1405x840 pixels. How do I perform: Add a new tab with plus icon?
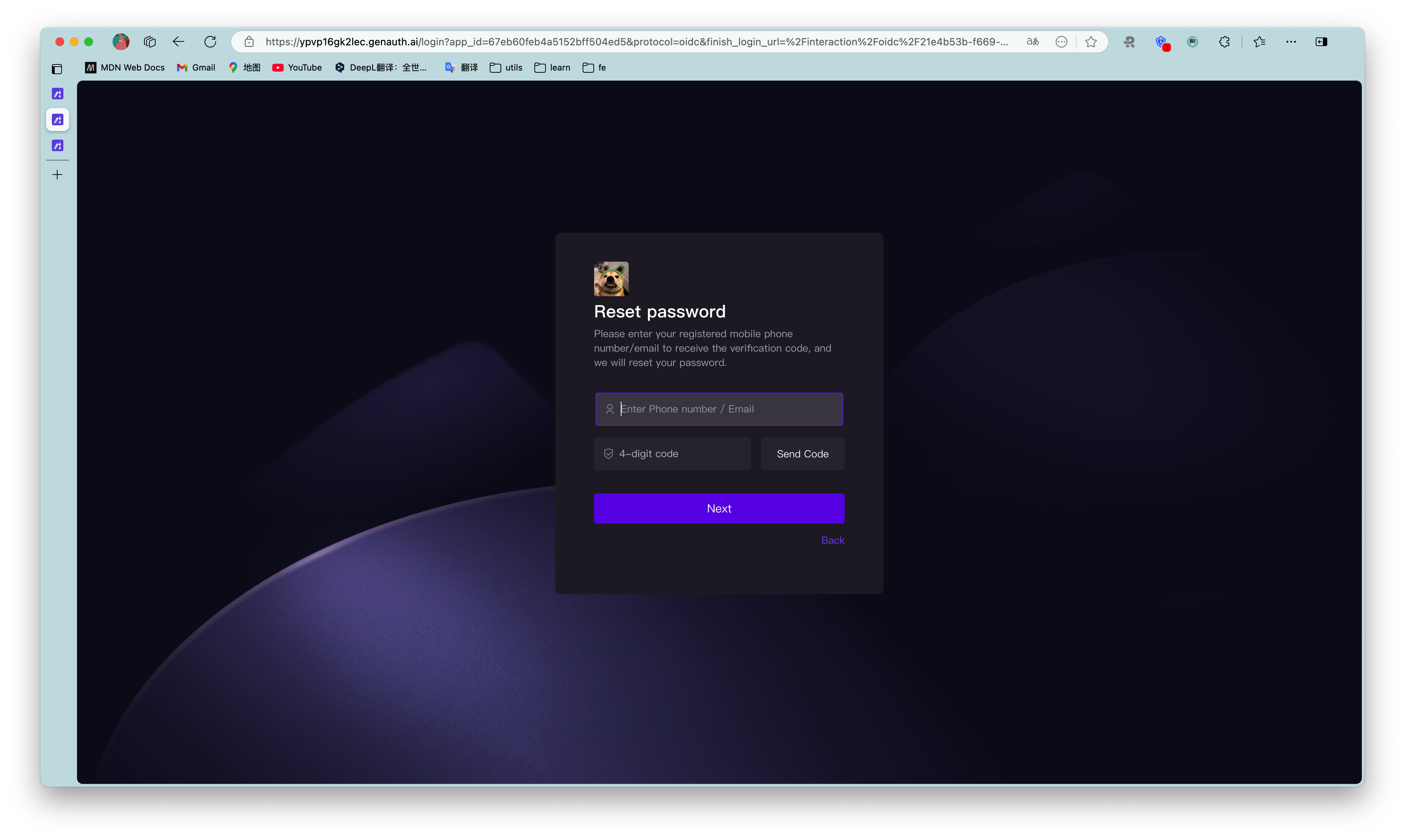click(x=57, y=175)
